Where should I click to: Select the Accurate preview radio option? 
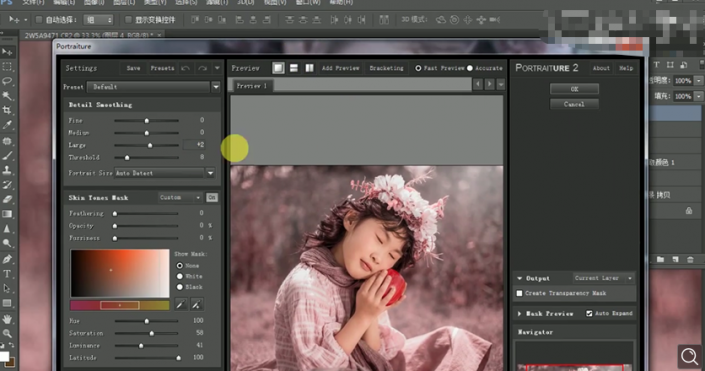pos(470,68)
